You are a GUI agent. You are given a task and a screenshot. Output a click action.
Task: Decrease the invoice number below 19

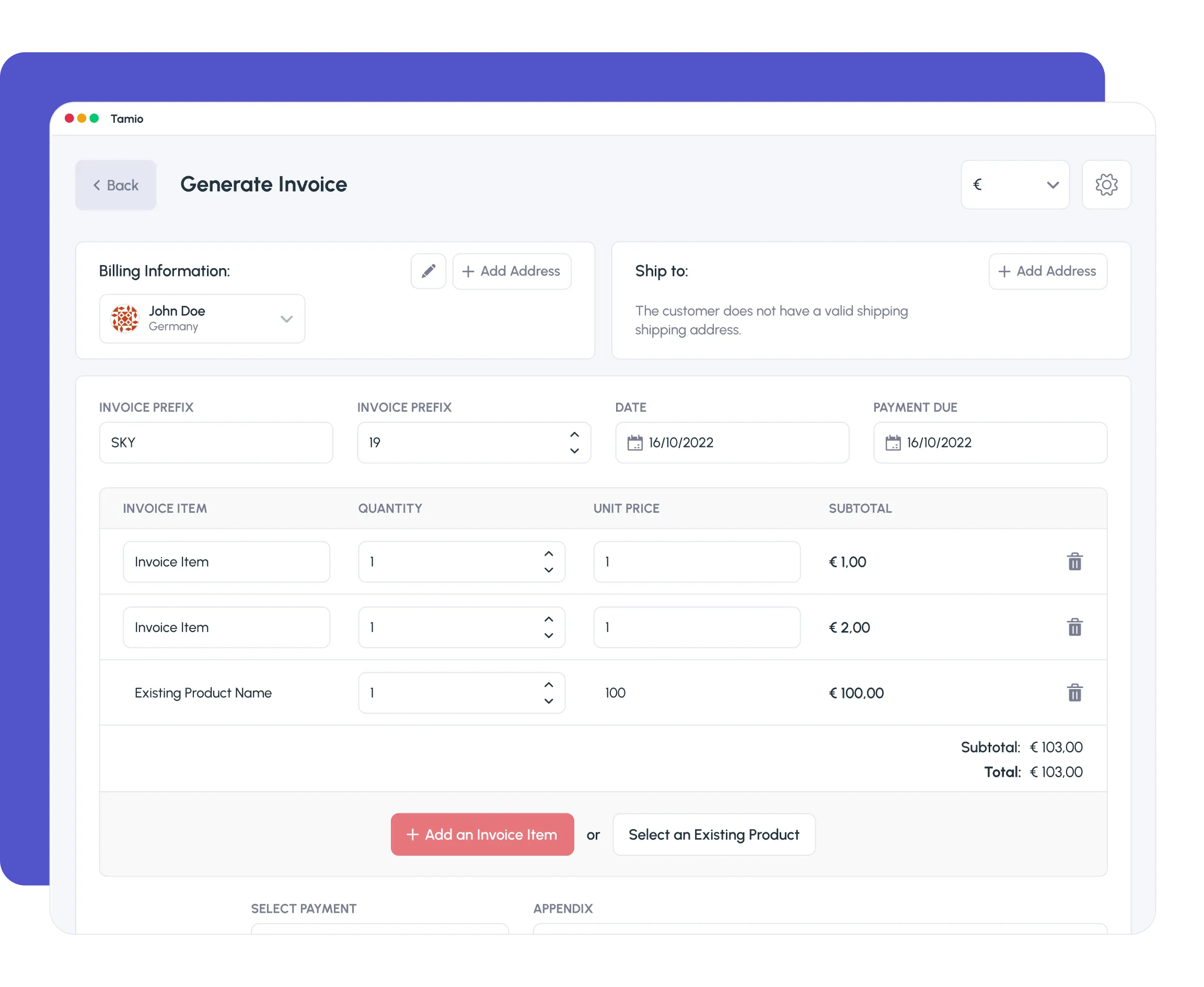[x=574, y=451]
